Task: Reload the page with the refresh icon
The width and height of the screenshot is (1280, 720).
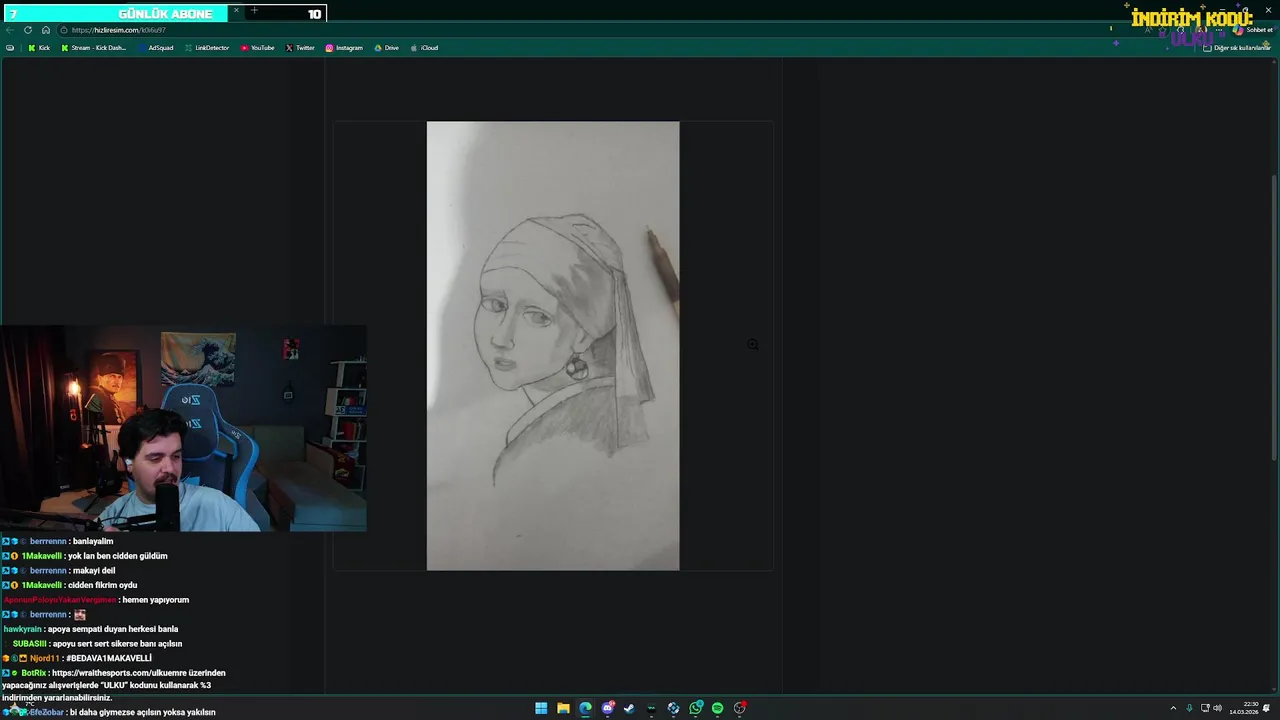Action: coord(28,30)
